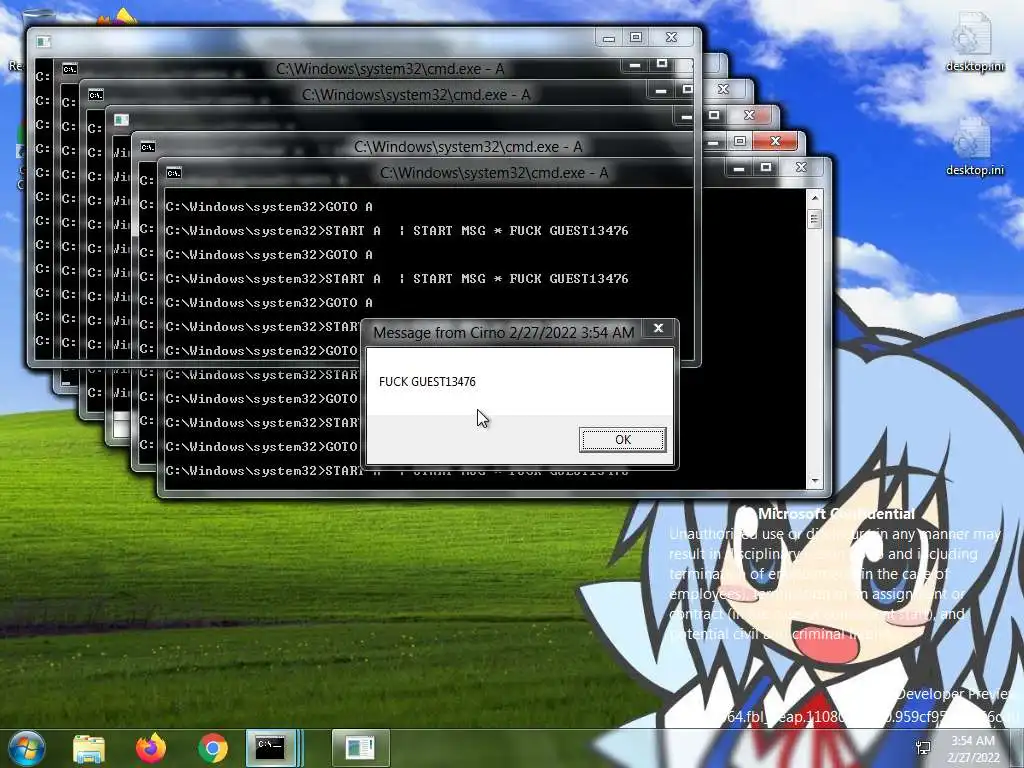Click the system icon of the backmost window
Image resolution: width=1024 pixels, height=768 pixels.
click(x=44, y=42)
